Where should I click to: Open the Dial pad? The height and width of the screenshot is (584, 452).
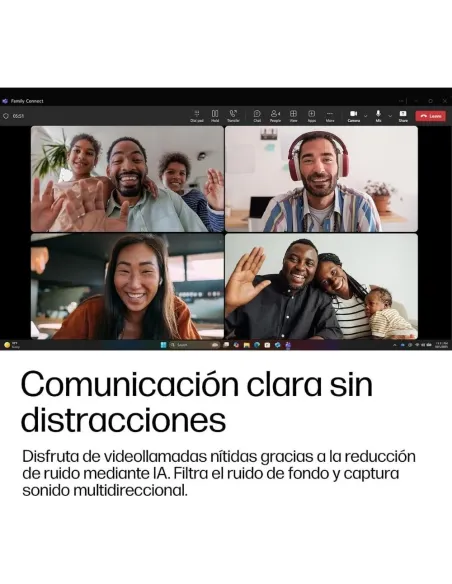coord(197,116)
